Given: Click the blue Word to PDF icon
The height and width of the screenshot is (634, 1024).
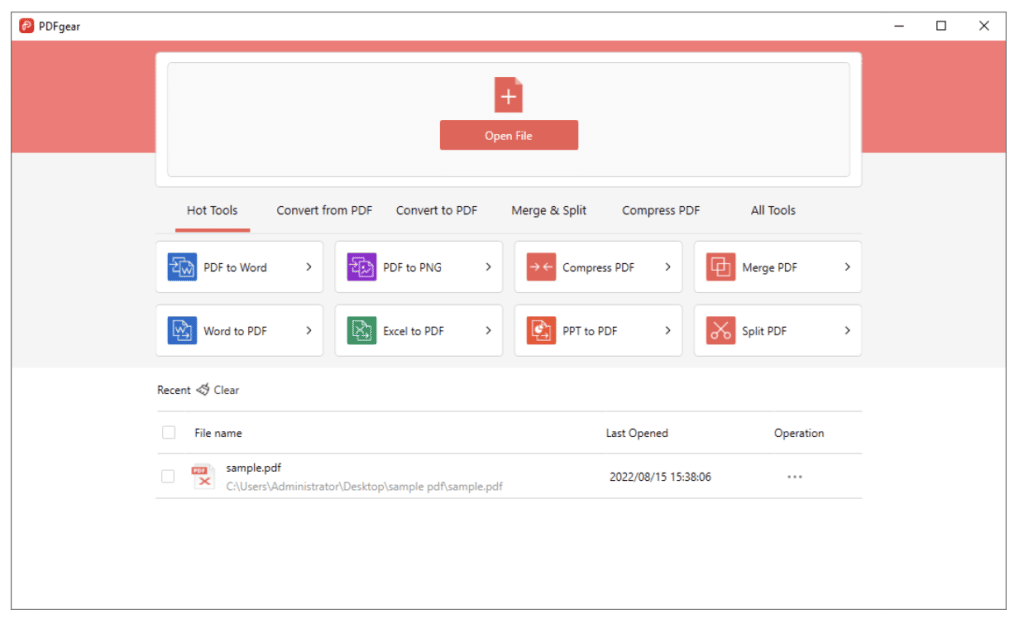Looking at the screenshot, I should tap(182, 330).
